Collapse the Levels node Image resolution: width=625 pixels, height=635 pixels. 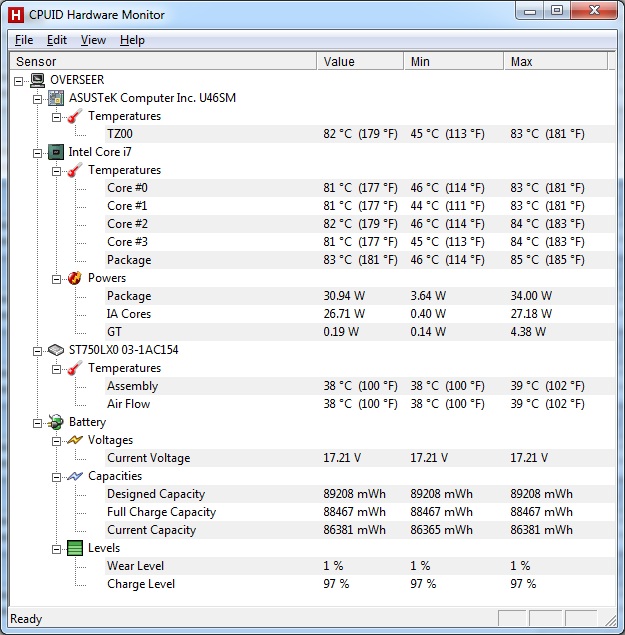click(56, 550)
